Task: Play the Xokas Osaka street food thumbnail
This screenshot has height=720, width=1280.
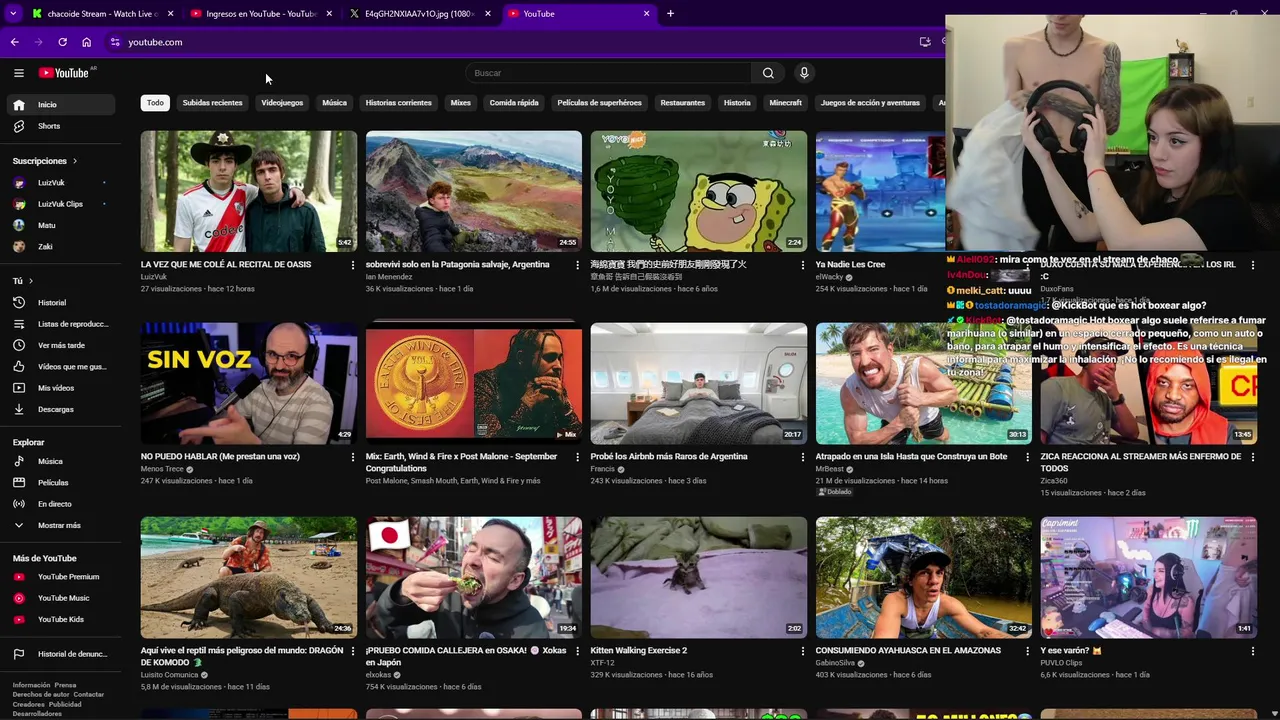Action: (474, 577)
